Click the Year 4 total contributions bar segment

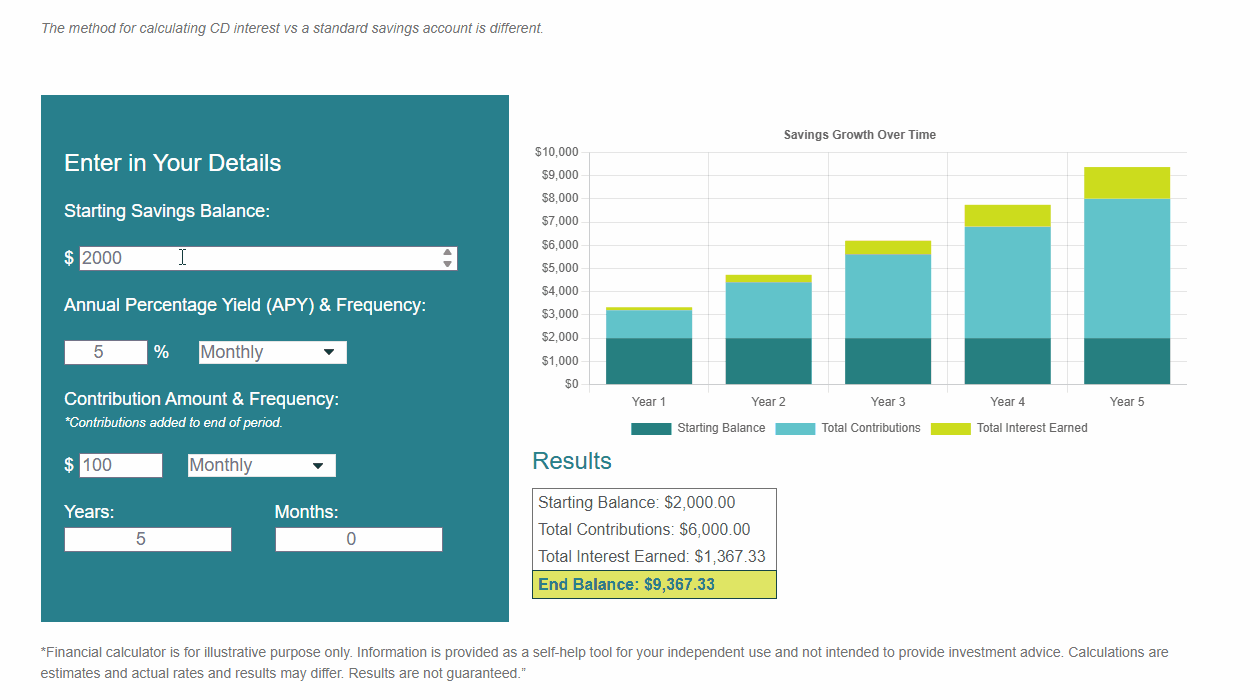pyautogui.click(x=1007, y=282)
